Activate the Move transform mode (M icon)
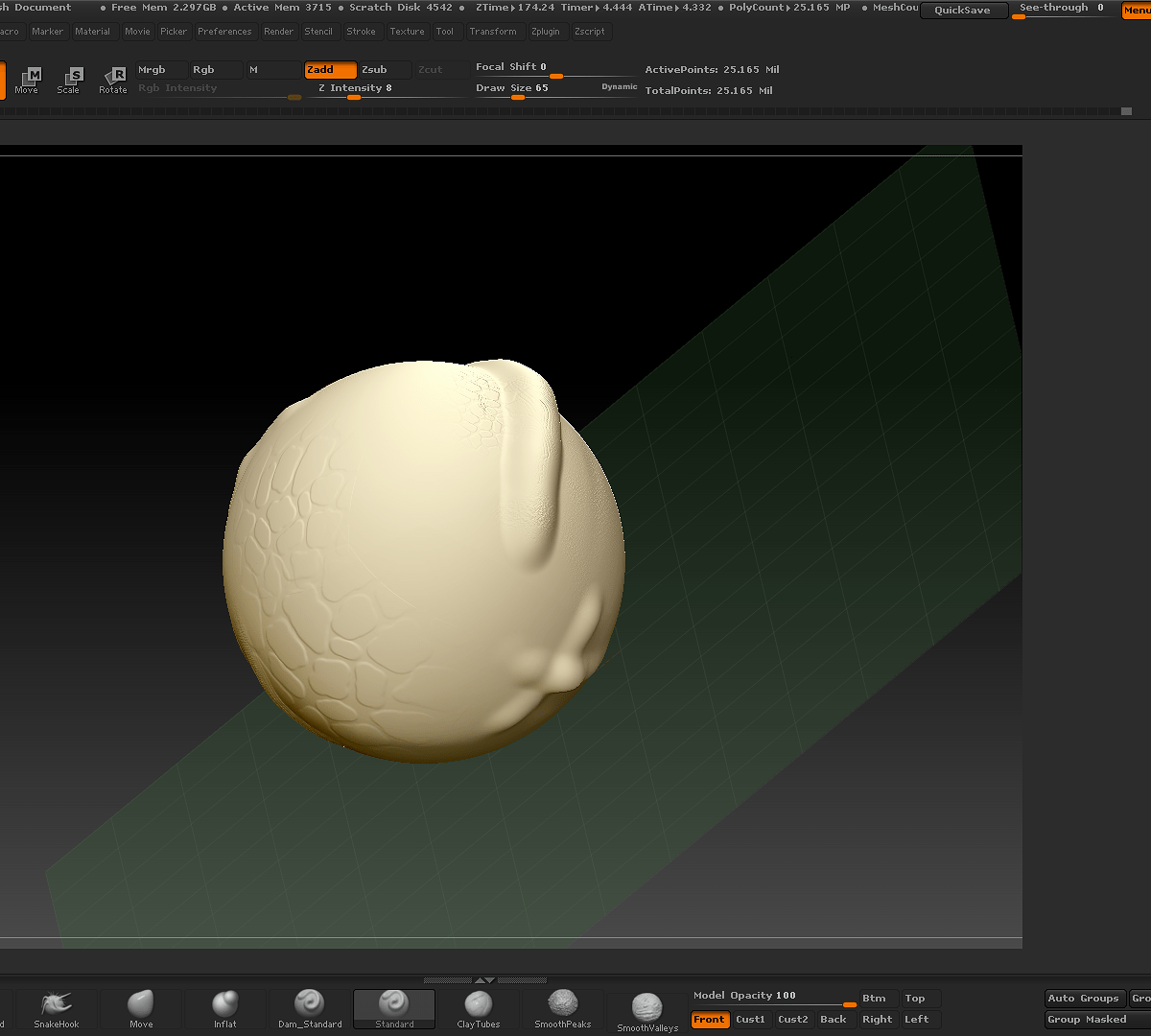The image size is (1151, 1036). pyautogui.click(x=27, y=81)
